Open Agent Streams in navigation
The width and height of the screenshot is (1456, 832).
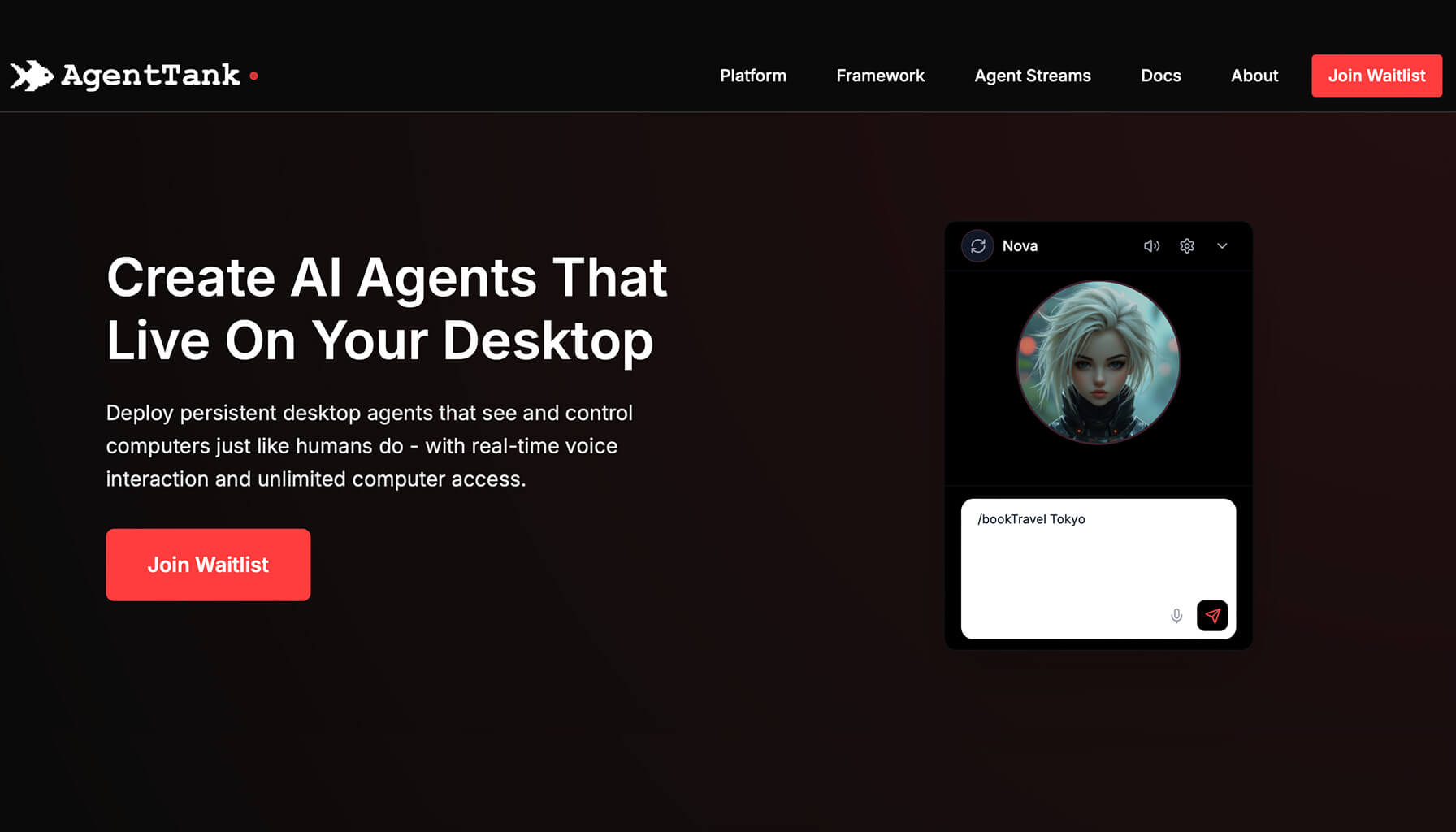point(1033,76)
